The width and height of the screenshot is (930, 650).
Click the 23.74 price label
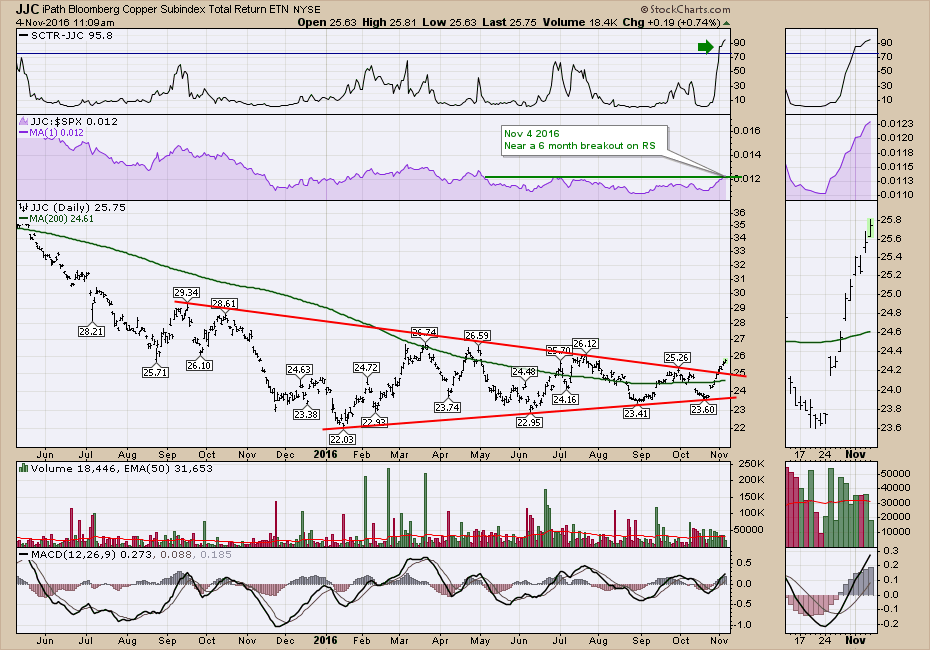click(447, 407)
